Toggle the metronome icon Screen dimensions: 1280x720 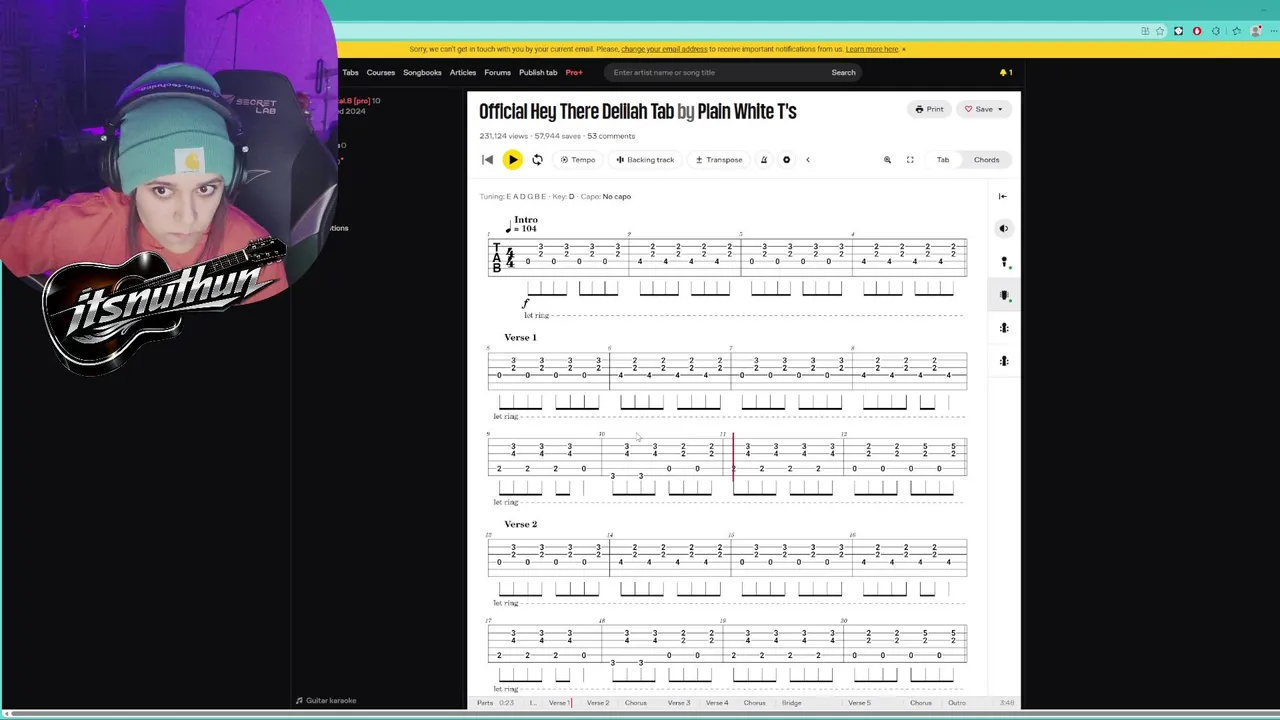point(763,160)
